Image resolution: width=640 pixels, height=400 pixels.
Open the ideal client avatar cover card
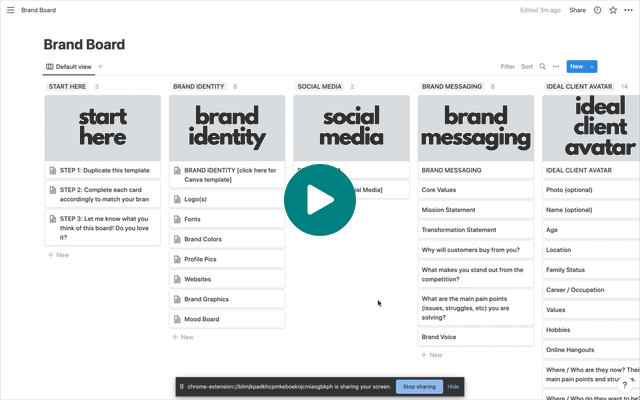[x=591, y=128]
